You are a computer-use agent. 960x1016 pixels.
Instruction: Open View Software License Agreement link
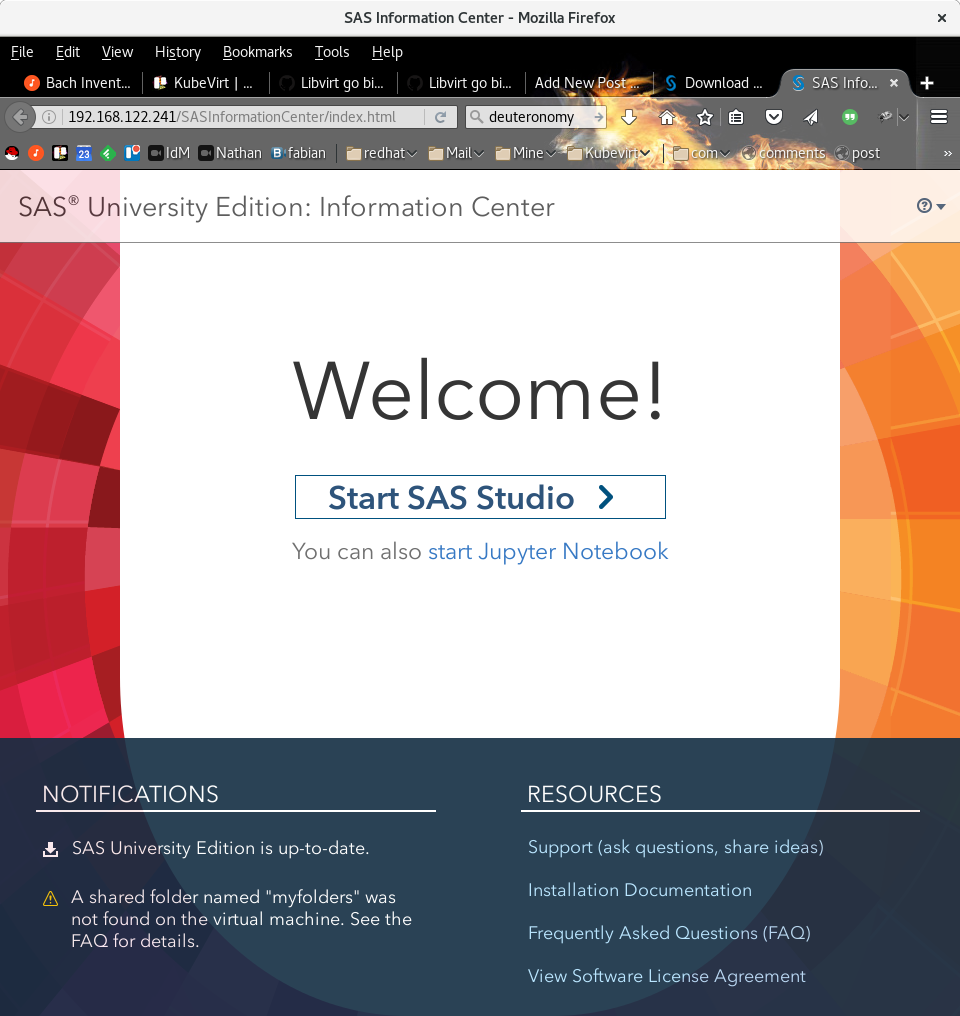click(667, 976)
